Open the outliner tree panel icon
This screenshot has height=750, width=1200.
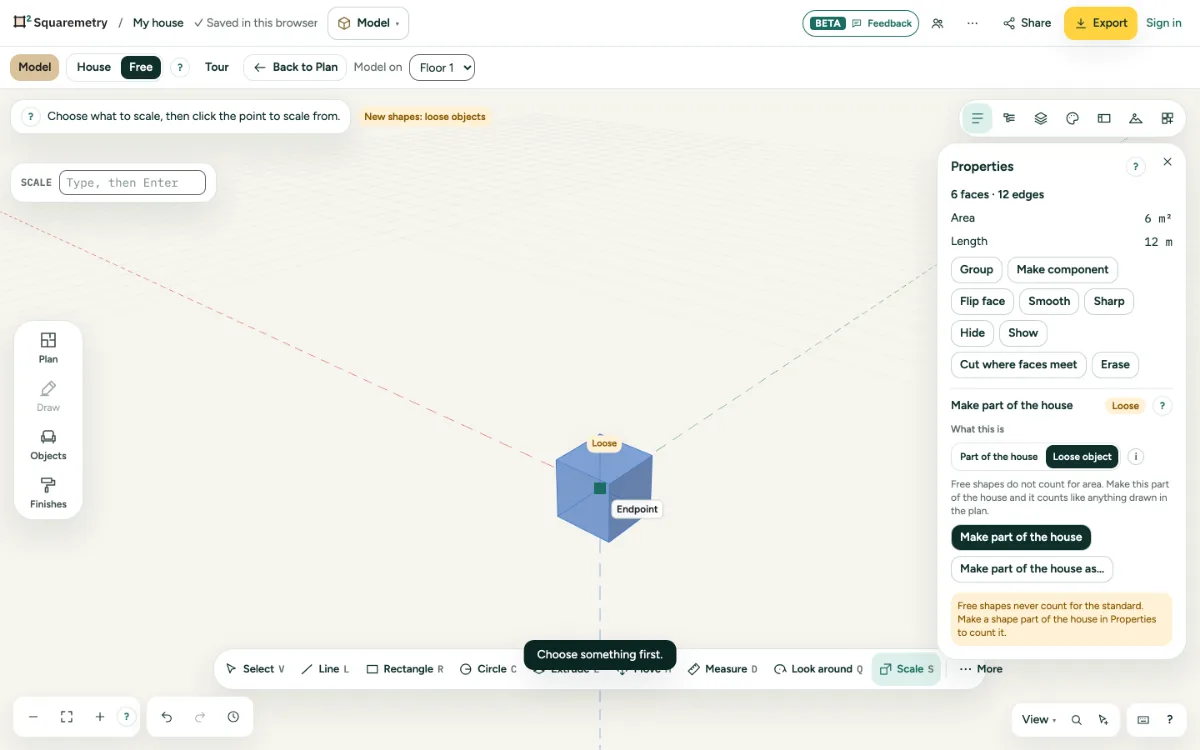1009,118
